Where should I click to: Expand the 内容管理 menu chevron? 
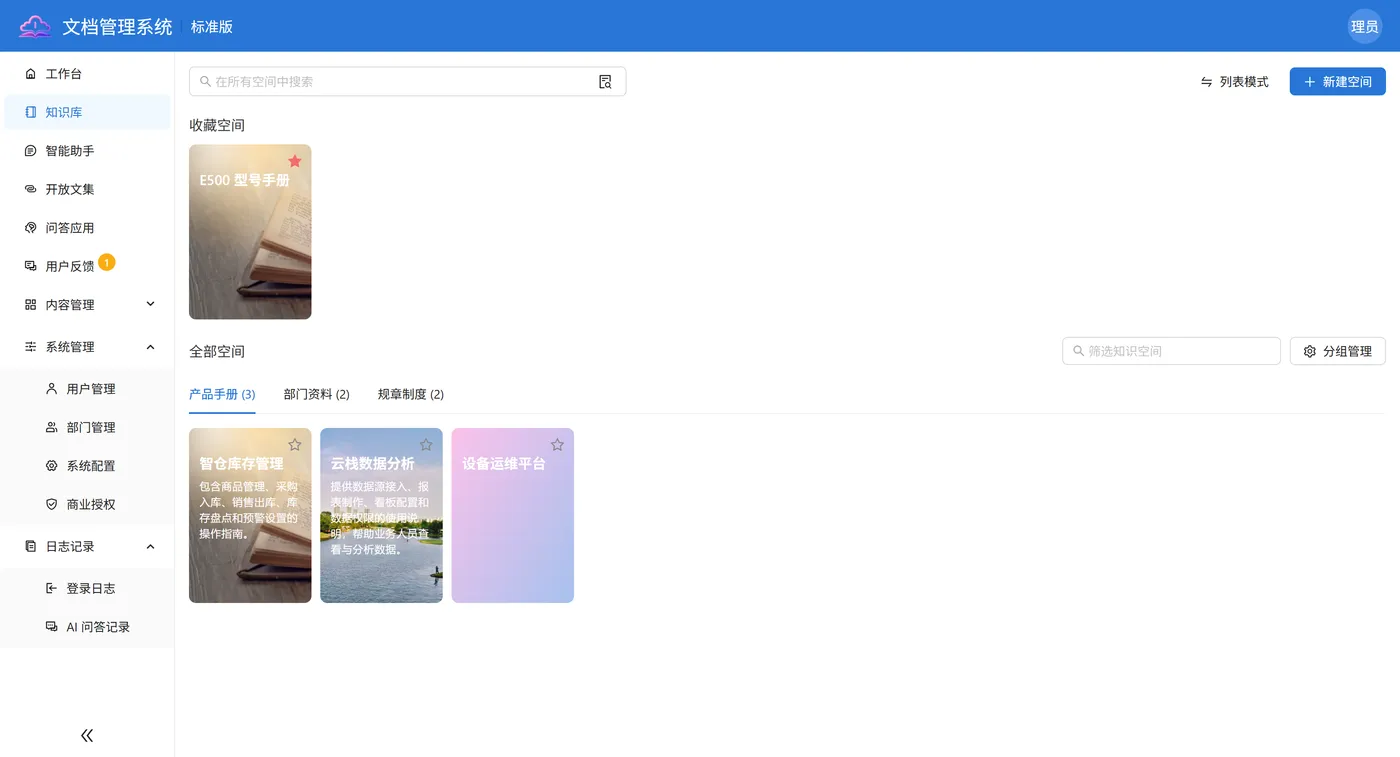click(x=151, y=304)
